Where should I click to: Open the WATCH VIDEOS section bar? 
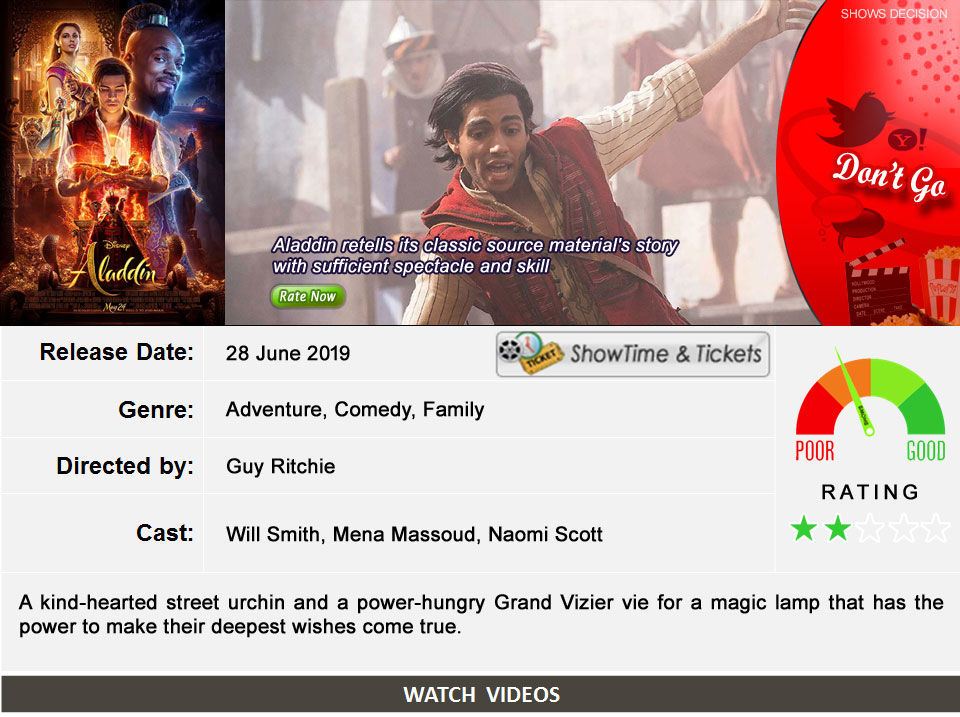pyautogui.click(x=481, y=694)
